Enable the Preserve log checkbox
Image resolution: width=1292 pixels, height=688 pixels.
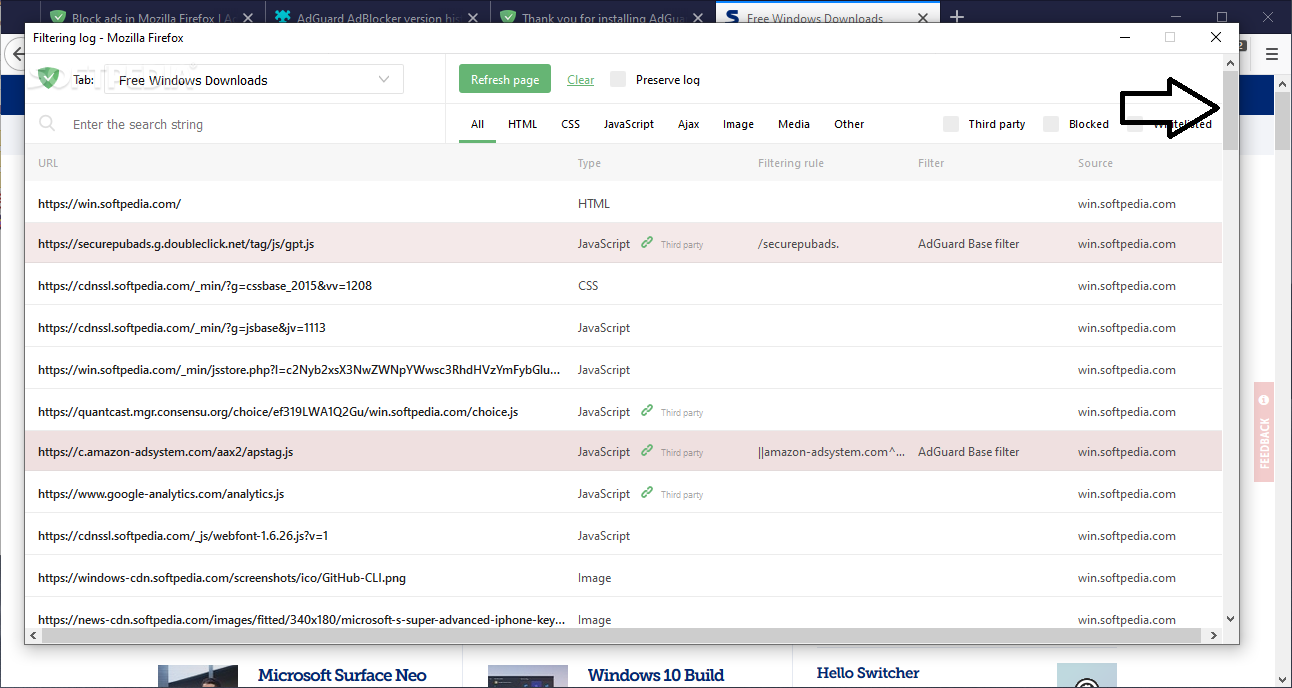click(618, 79)
